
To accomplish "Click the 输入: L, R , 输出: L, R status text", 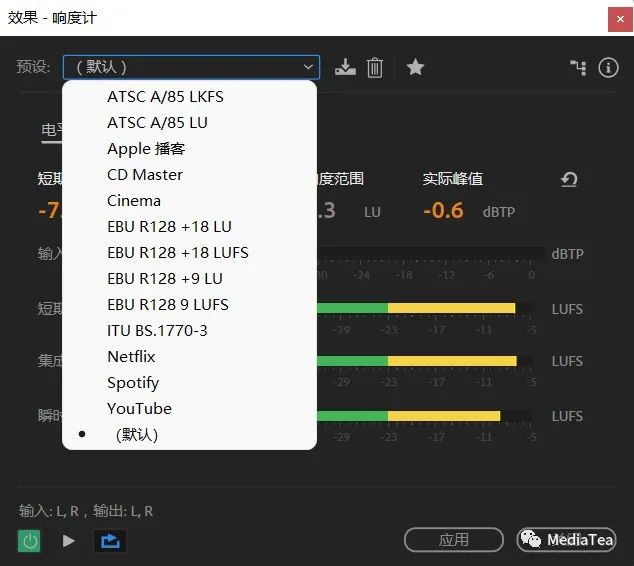I will point(86,511).
